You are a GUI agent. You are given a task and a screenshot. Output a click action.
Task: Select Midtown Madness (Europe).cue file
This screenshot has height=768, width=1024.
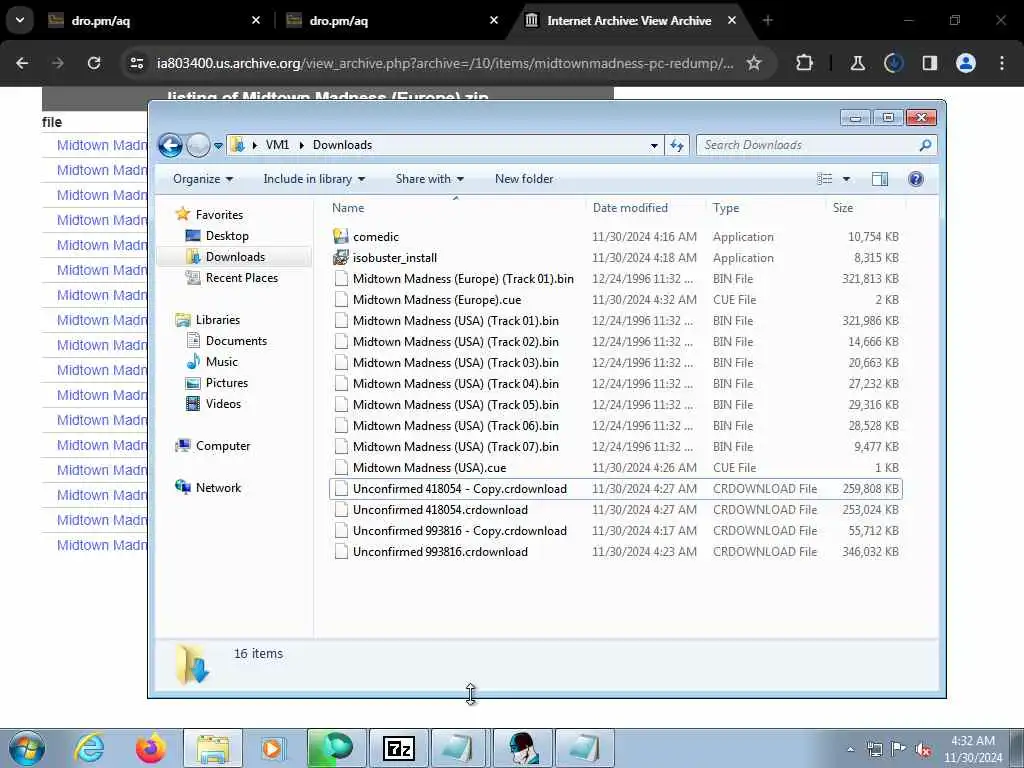pyautogui.click(x=437, y=300)
